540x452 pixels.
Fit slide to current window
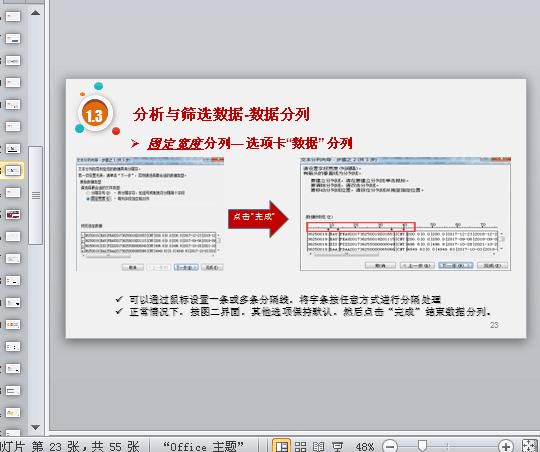coord(530,446)
